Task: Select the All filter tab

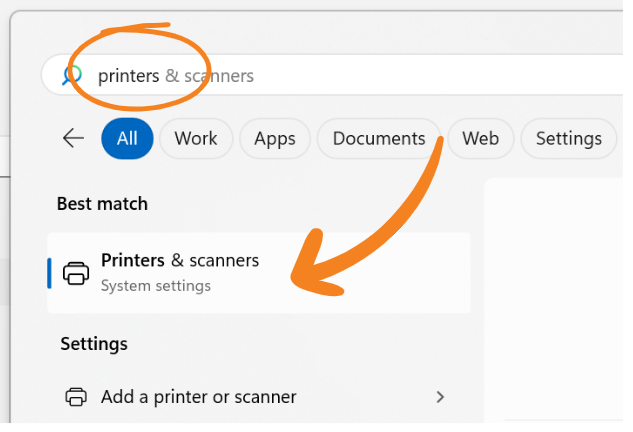Action: pos(127,138)
